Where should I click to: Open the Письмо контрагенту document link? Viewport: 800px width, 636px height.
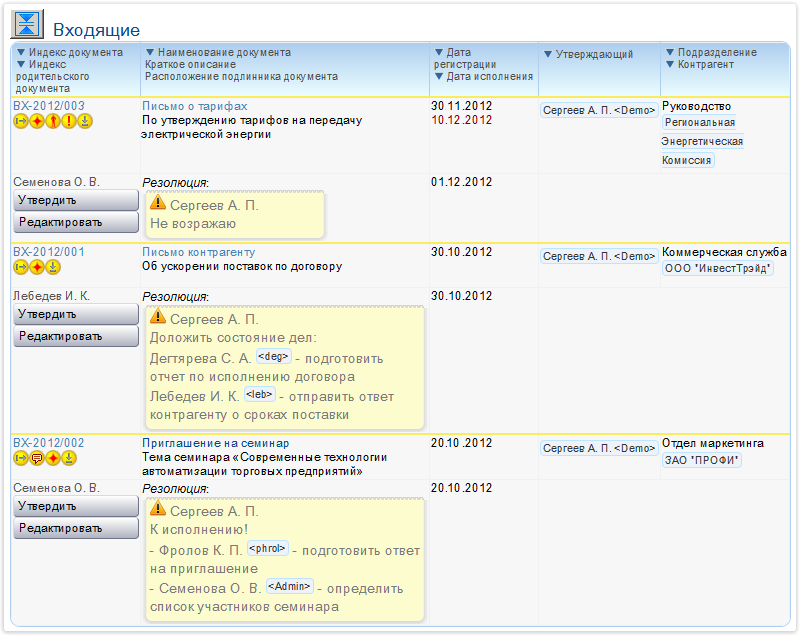(x=199, y=252)
